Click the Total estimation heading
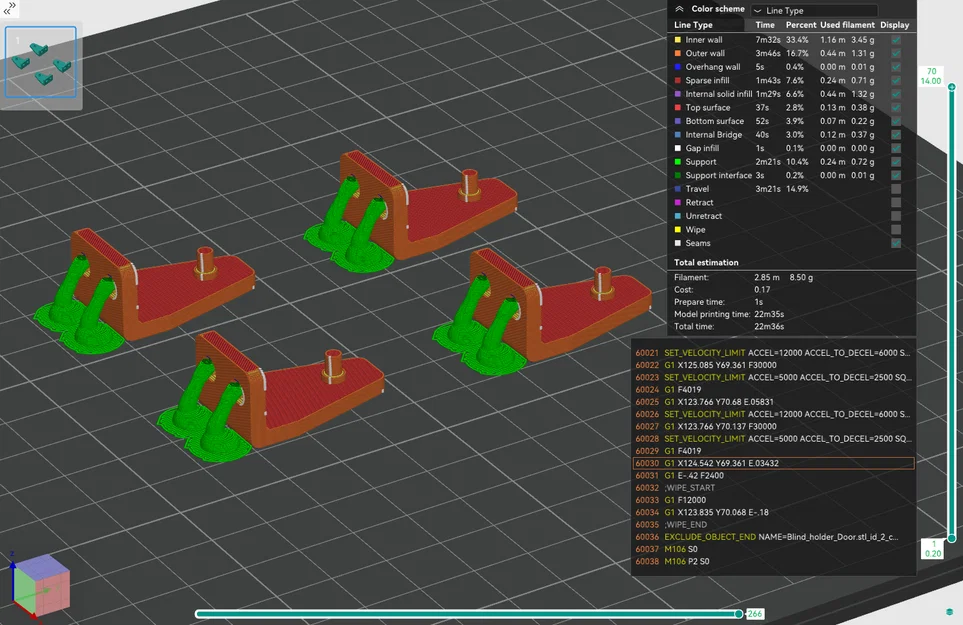The width and height of the screenshot is (963, 625). pyautogui.click(x=706, y=263)
